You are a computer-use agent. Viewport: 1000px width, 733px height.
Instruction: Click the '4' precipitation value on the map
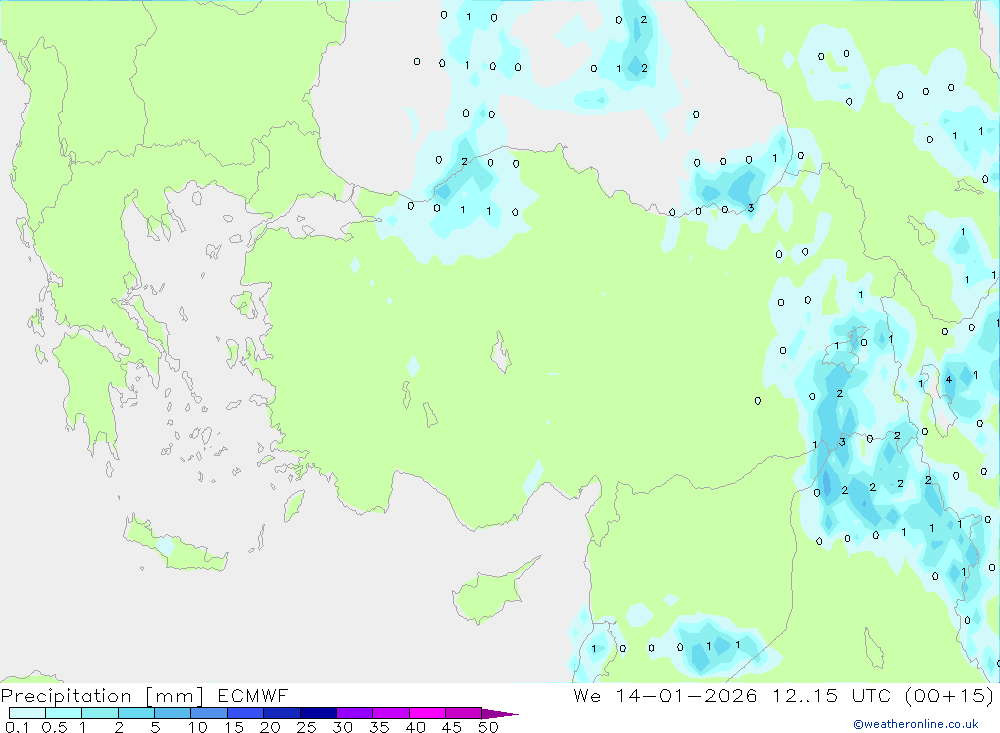(949, 380)
